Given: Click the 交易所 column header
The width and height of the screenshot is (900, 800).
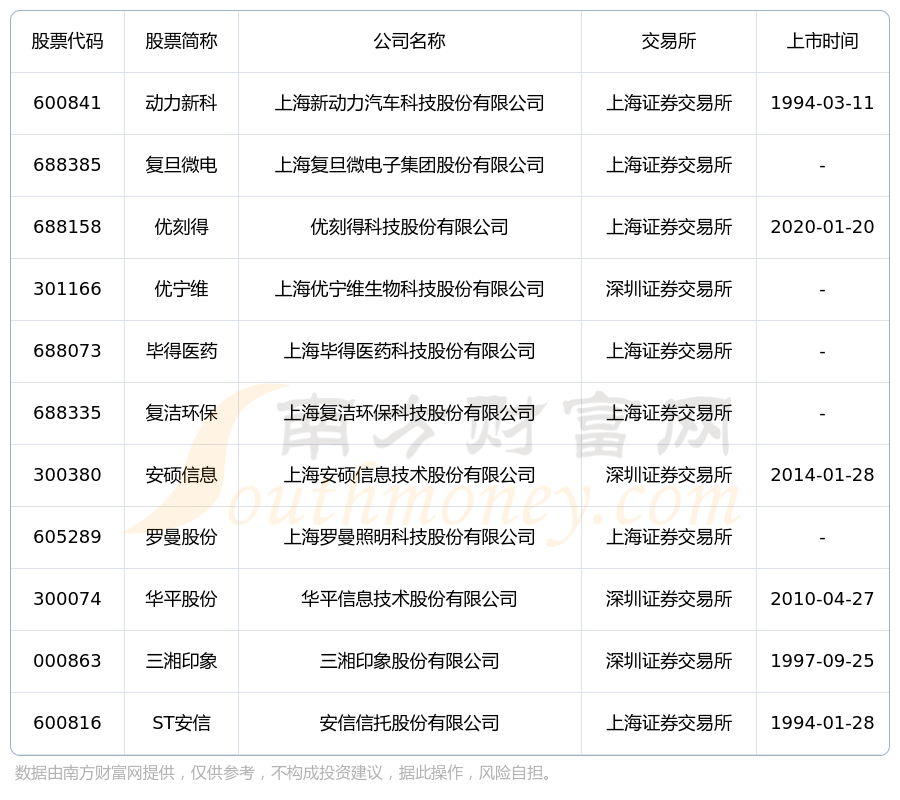Looking at the screenshot, I should (669, 41).
